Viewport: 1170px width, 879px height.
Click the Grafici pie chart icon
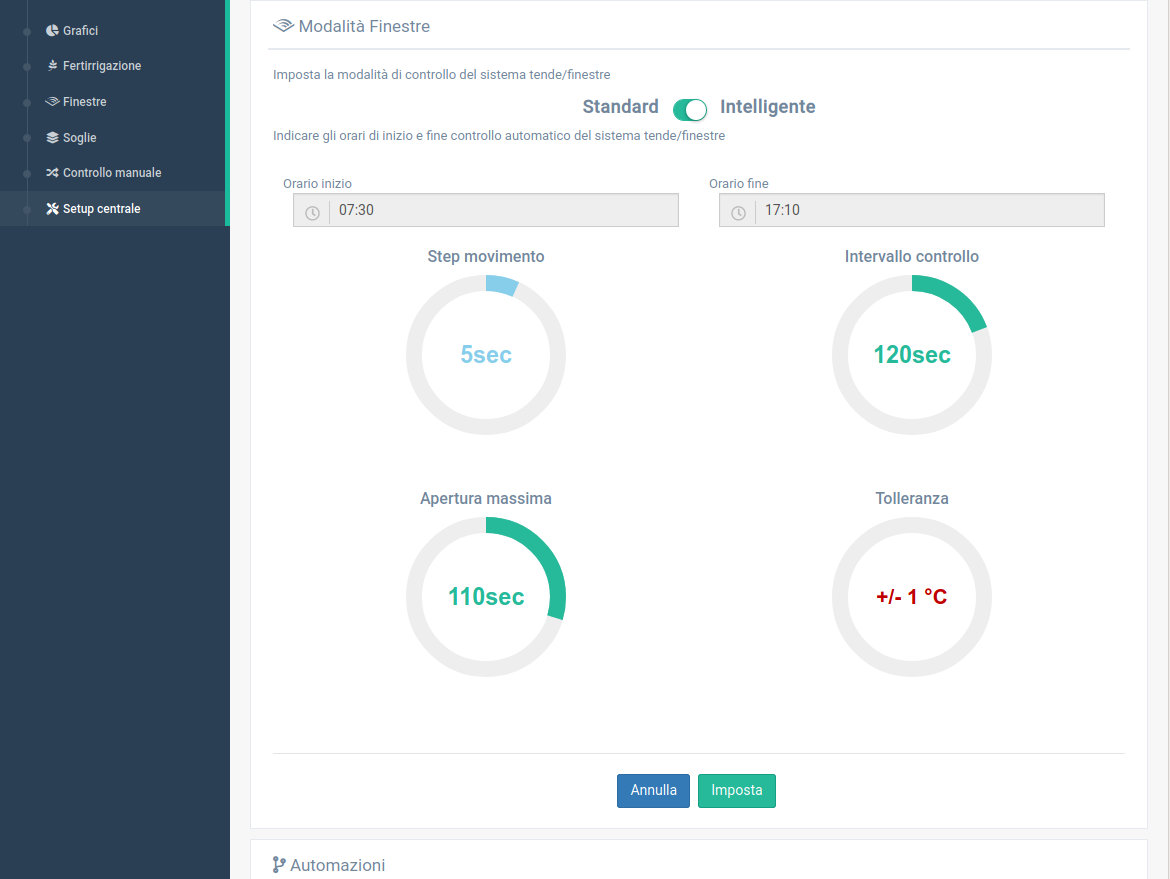52,31
